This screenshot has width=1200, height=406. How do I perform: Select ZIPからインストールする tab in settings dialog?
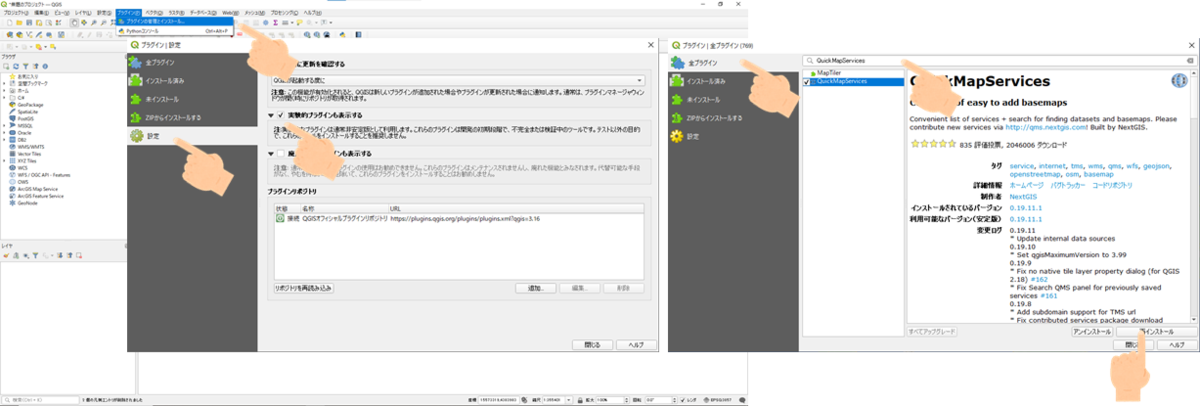(x=190, y=117)
